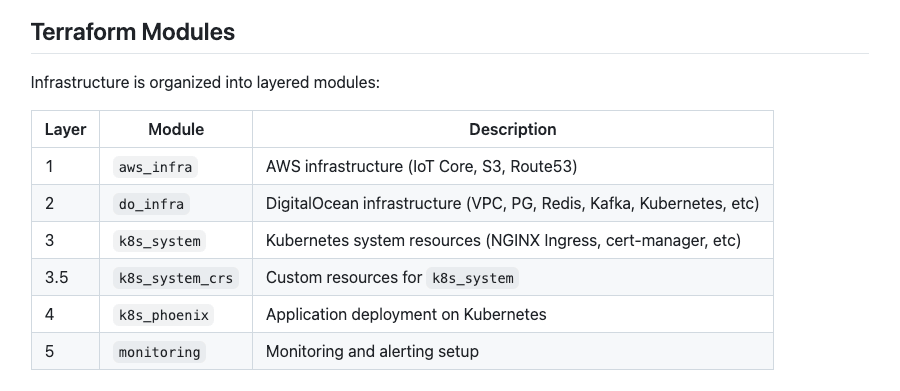This screenshot has width=900, height=391.
Task: Click the k8s_system code label in the Description column
Action: pyautogui.click(x=472, y=278)
